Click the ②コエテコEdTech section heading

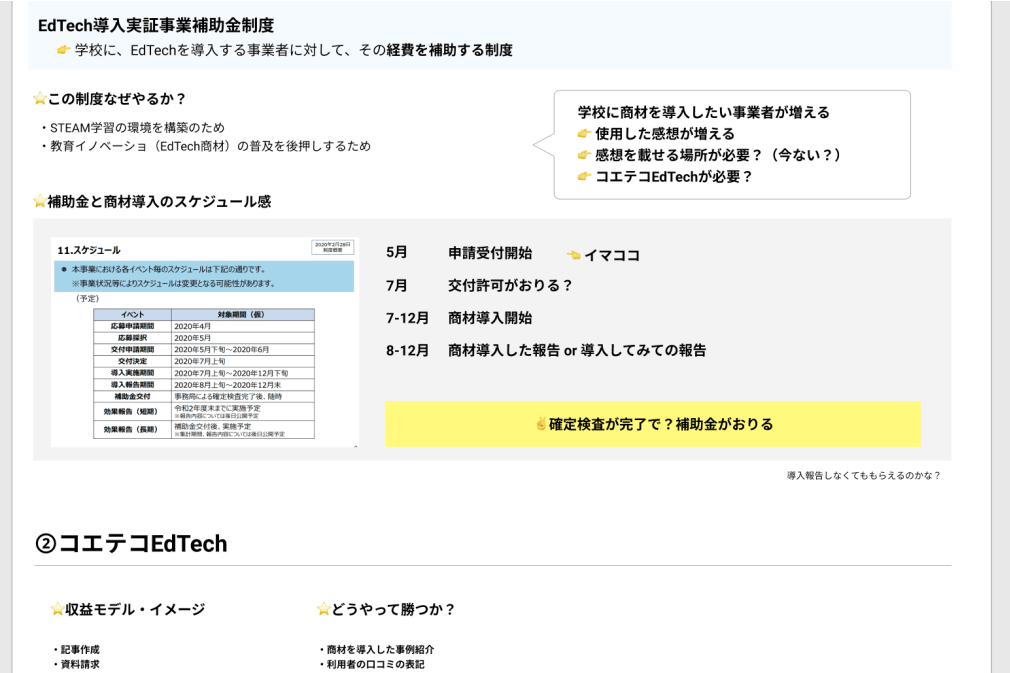[131, 544]
